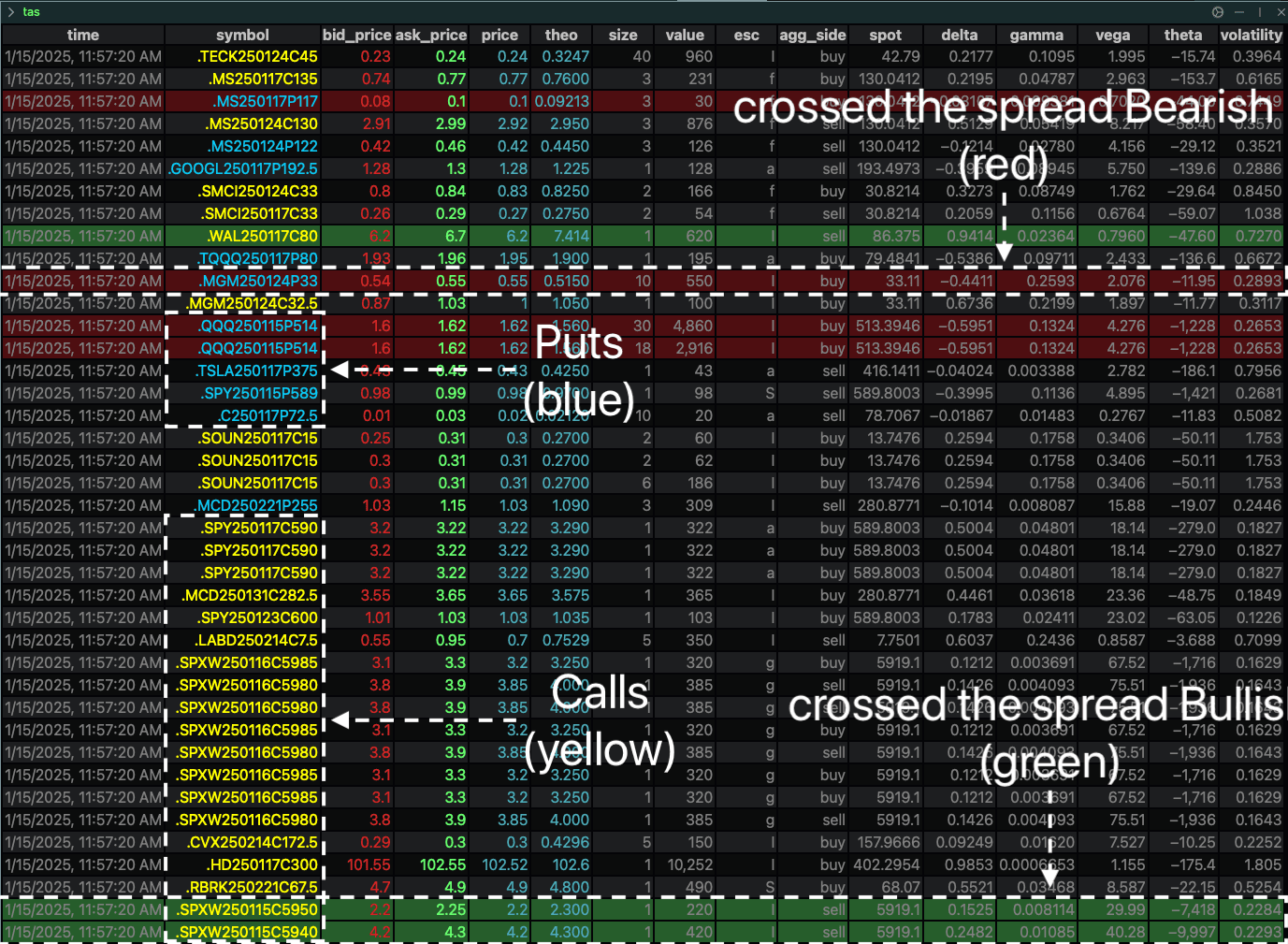The image size is (1288, 944).
Task: Select symbol .C250117P72.5
Action: click(x=268, y=415)
